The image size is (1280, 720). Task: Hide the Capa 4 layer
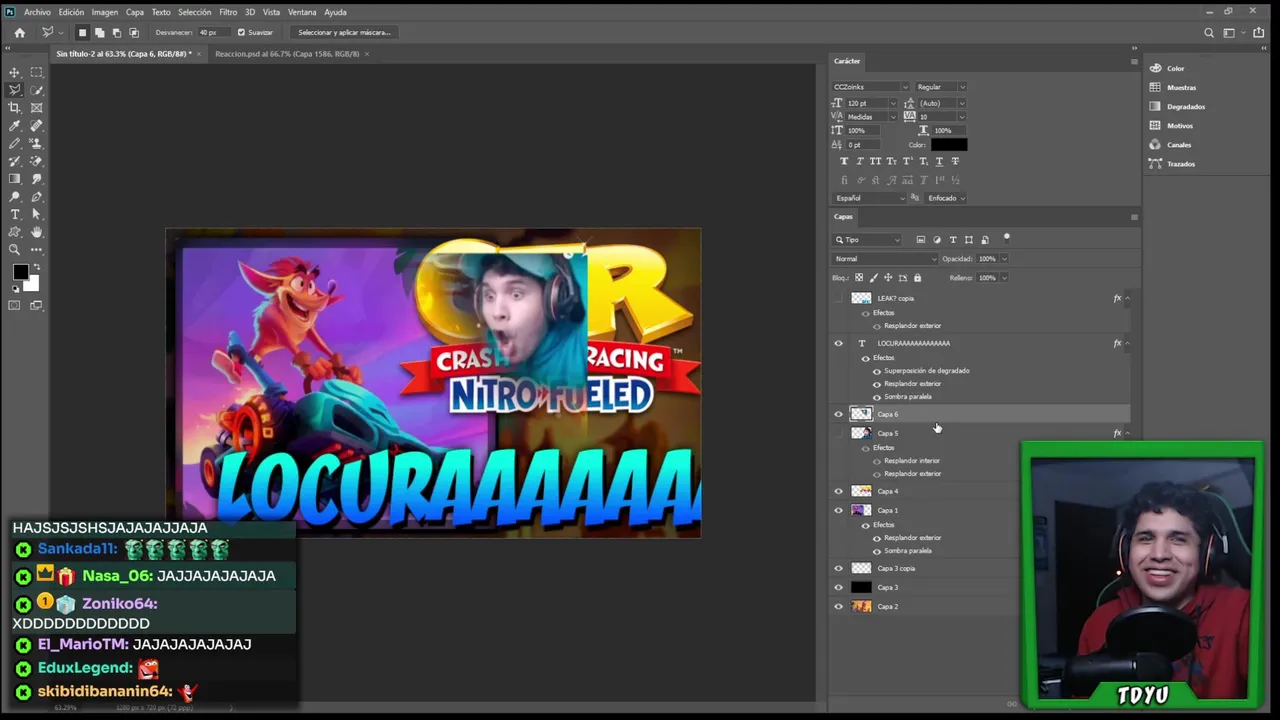(x=839, y=491)
